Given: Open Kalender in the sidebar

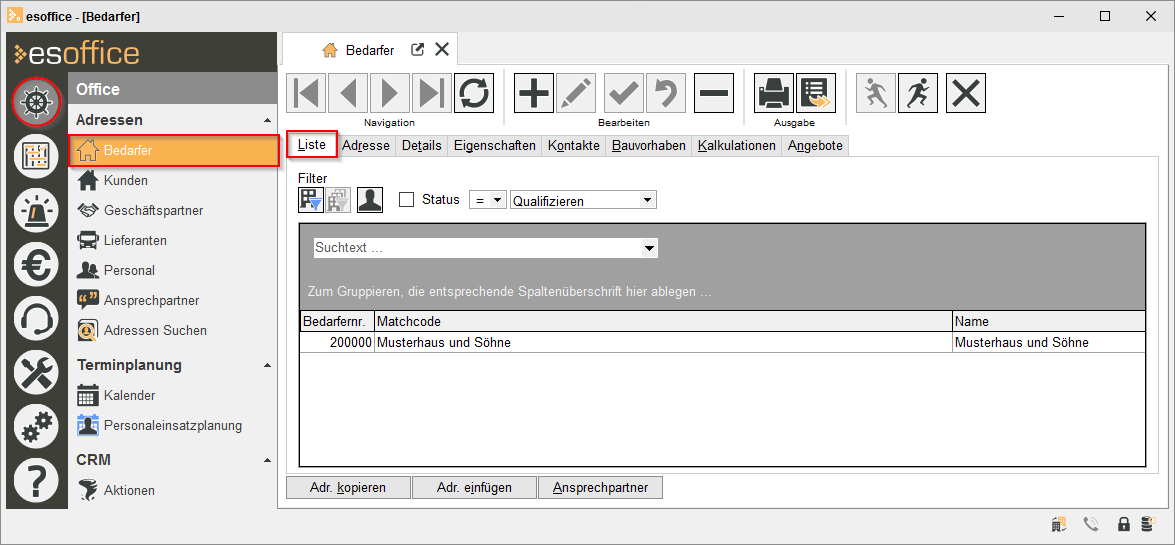Looking at the screenshot, I should pos(173,395).
